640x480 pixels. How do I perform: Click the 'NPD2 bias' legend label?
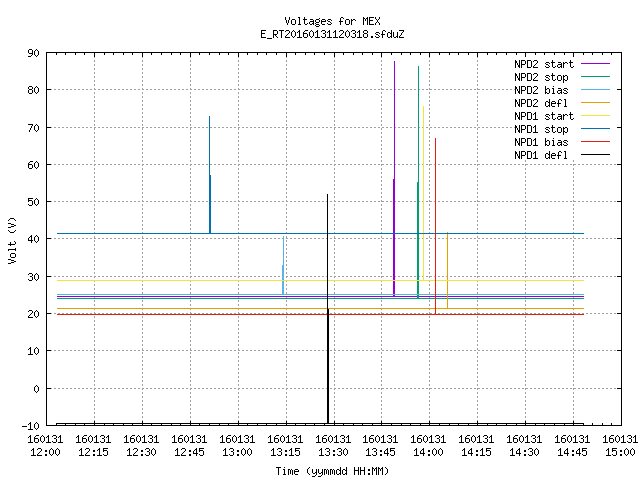pos(541,90)
